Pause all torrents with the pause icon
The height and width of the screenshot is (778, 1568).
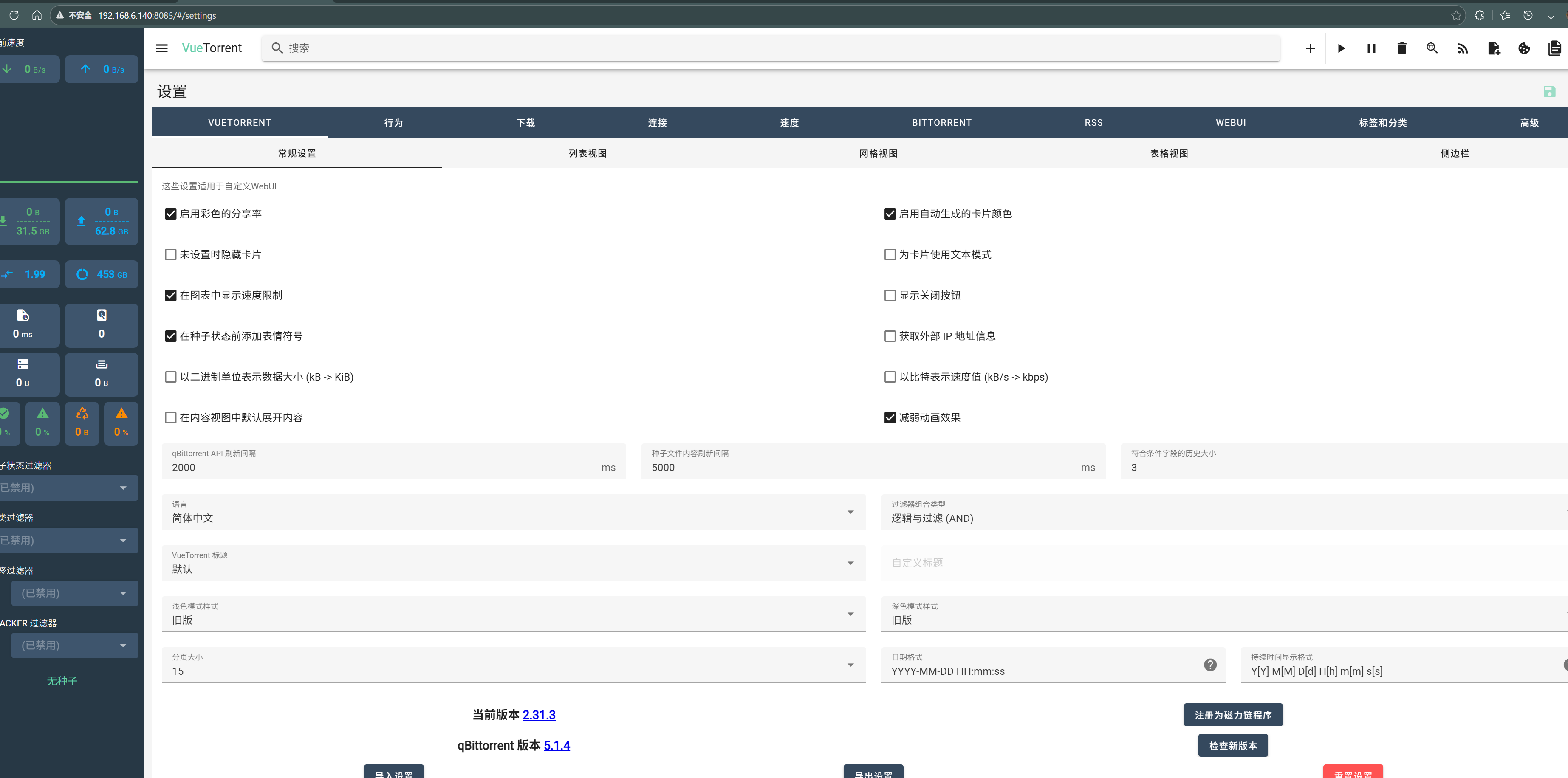pos(1371,48)
